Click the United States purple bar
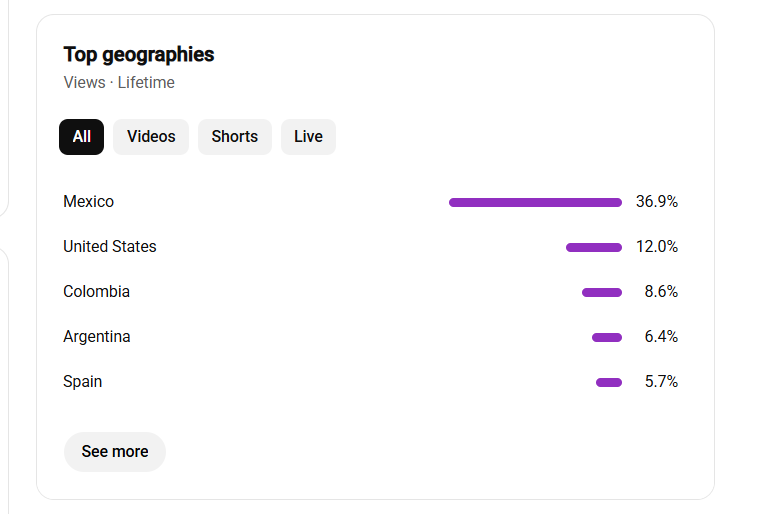 pyautogui.click(x=594, y=247)
